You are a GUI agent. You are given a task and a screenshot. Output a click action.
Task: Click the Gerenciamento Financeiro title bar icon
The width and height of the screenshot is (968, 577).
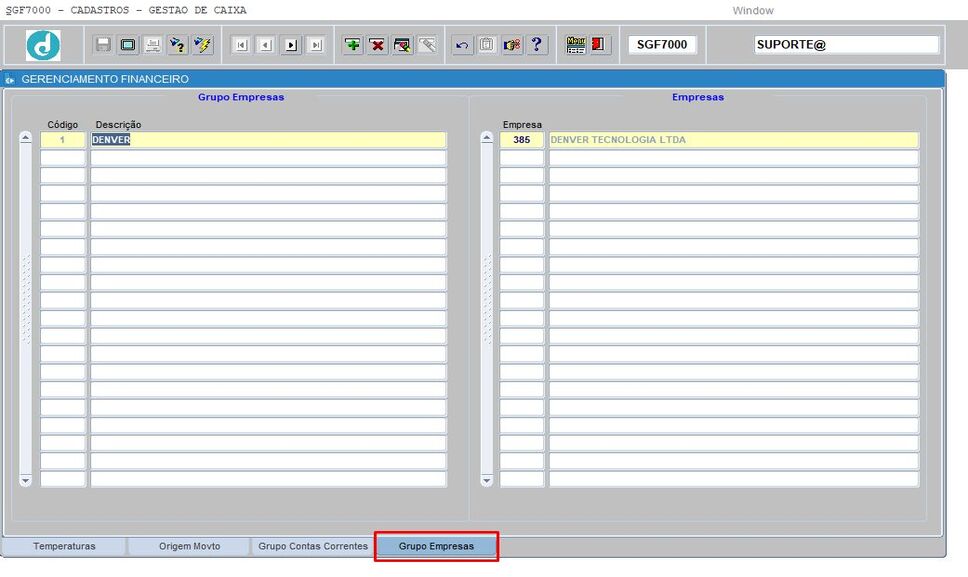(9, 80)
